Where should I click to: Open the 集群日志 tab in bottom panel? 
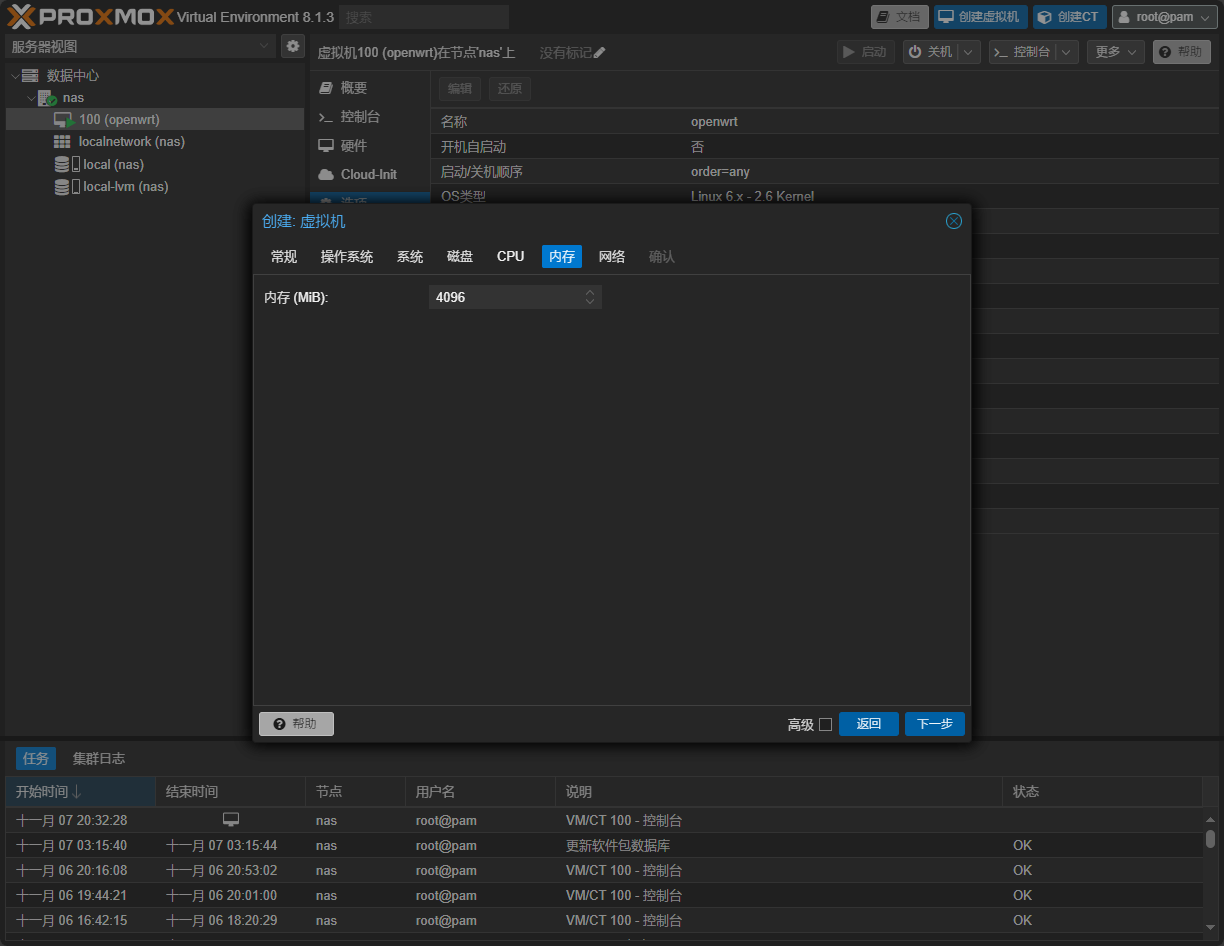(x=99, y=759)
